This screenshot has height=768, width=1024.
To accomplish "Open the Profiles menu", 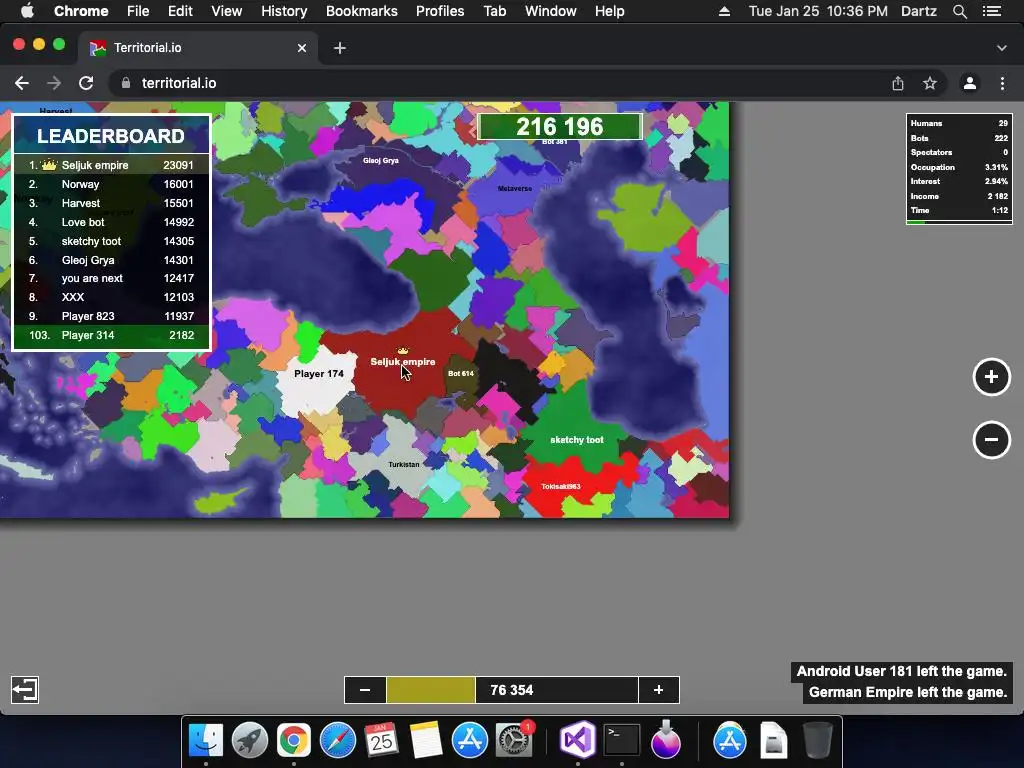I will [440, 11].
